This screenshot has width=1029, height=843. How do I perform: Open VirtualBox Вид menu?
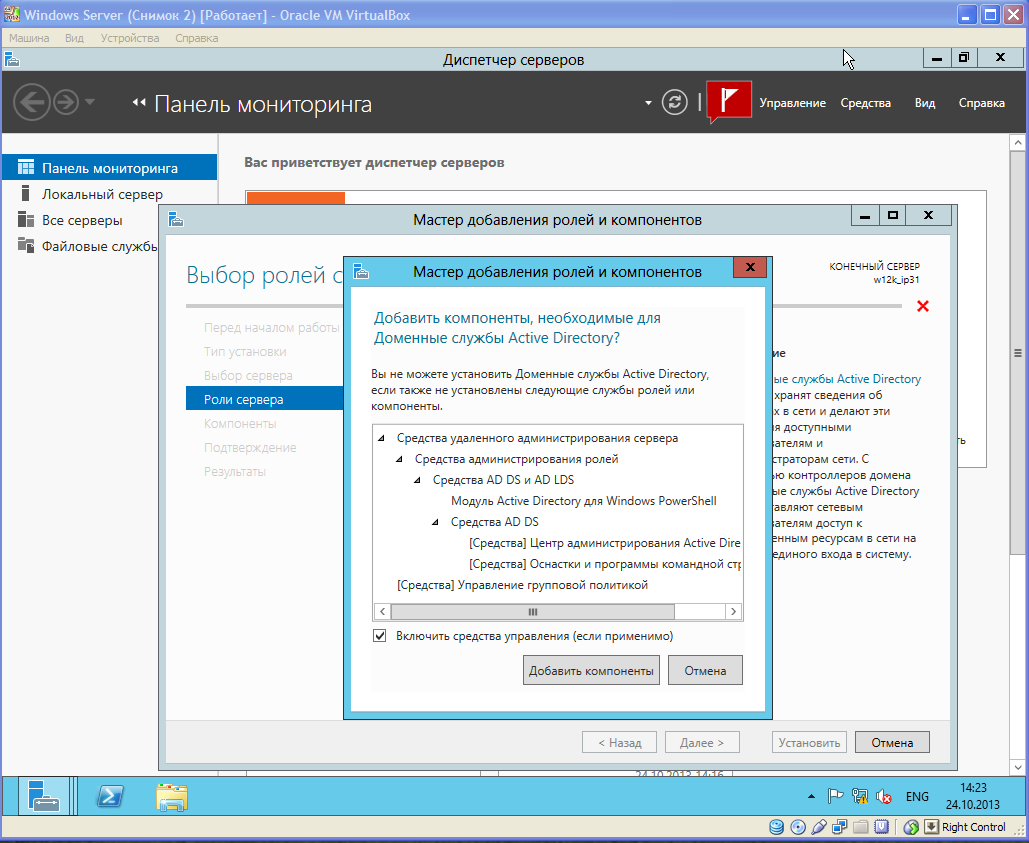(74, 38)
